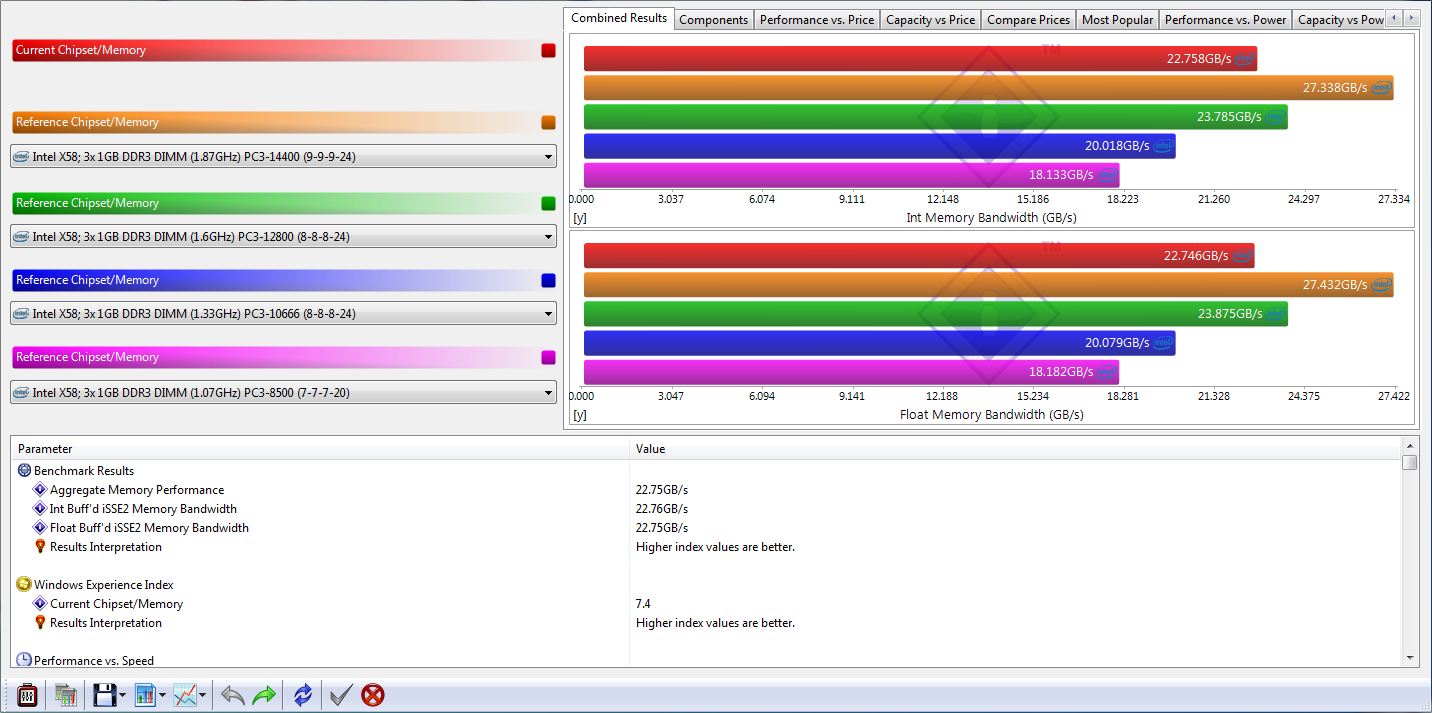The height and width of the screenshot is (713, 1432).
Task: Click the line graph icon in the toolbar
Action: coord(185,694)
